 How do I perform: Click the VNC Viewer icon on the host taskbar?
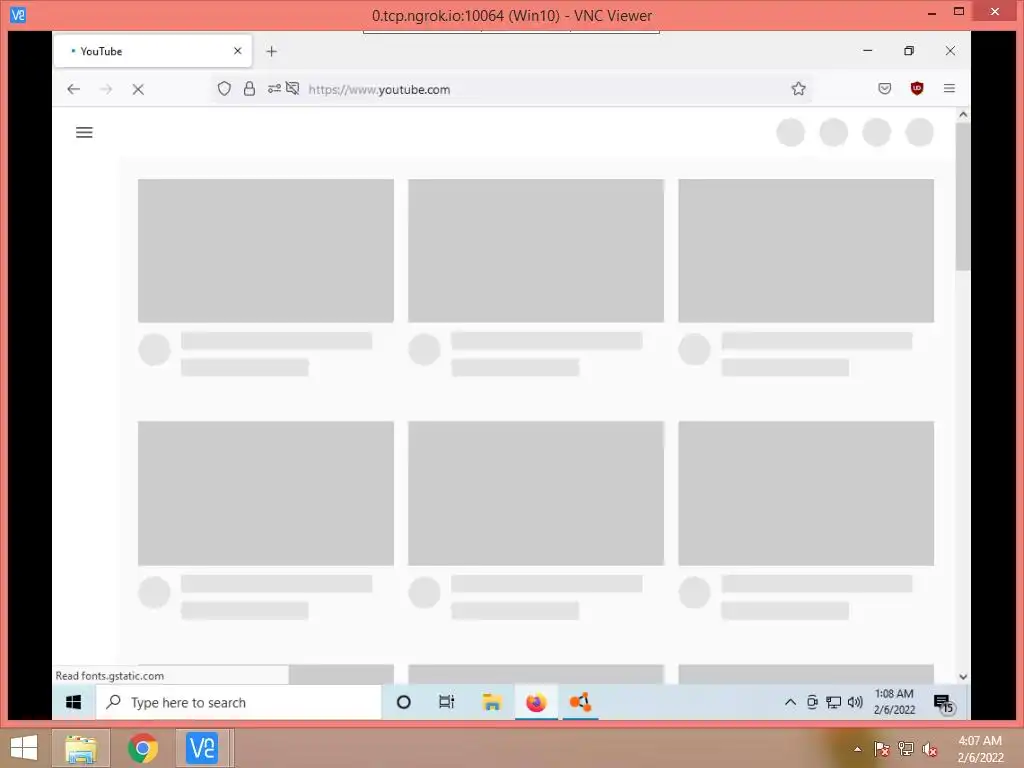pyautogui.click(x=202, y=748)
